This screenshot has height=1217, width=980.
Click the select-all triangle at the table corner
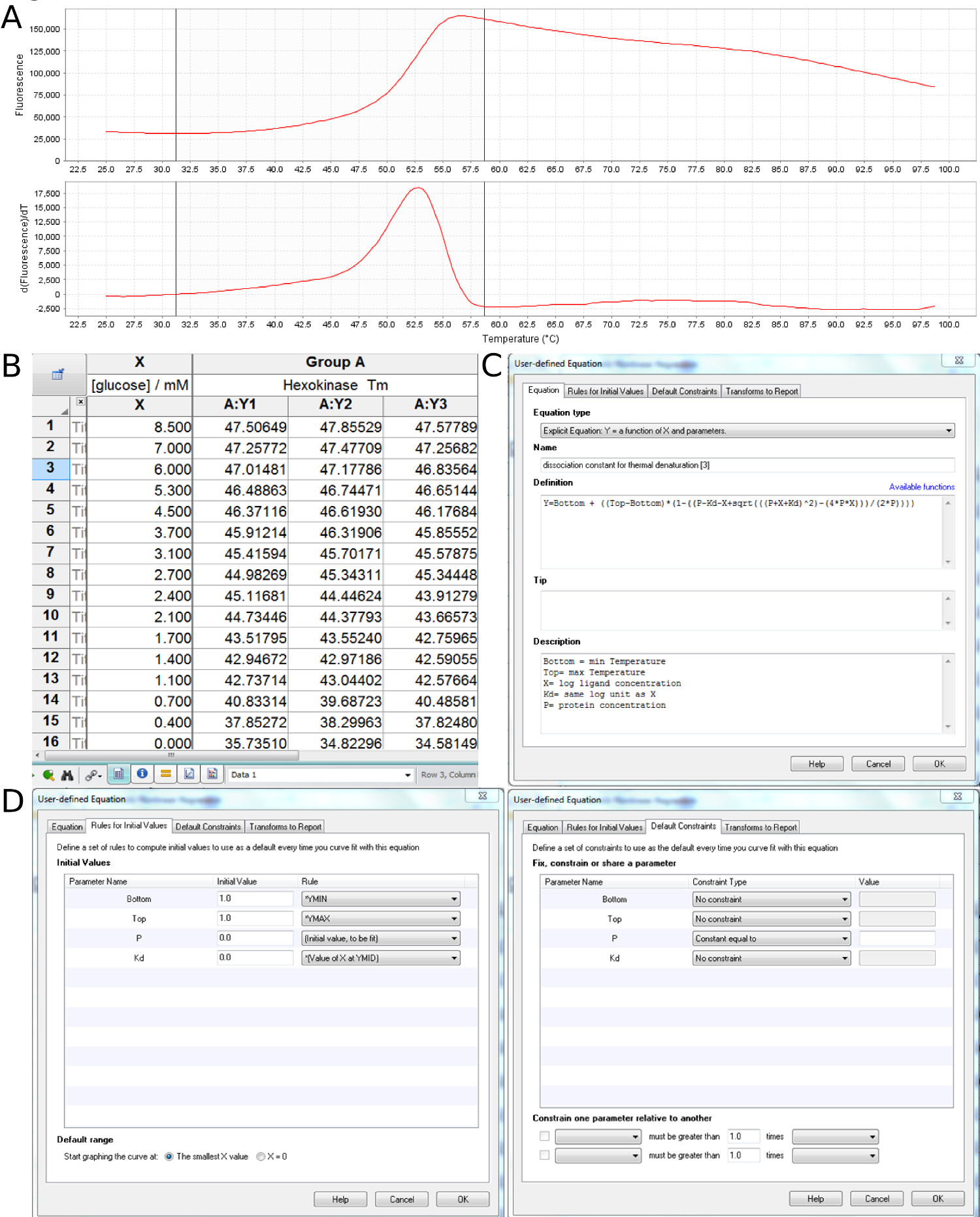pos(65,410)
